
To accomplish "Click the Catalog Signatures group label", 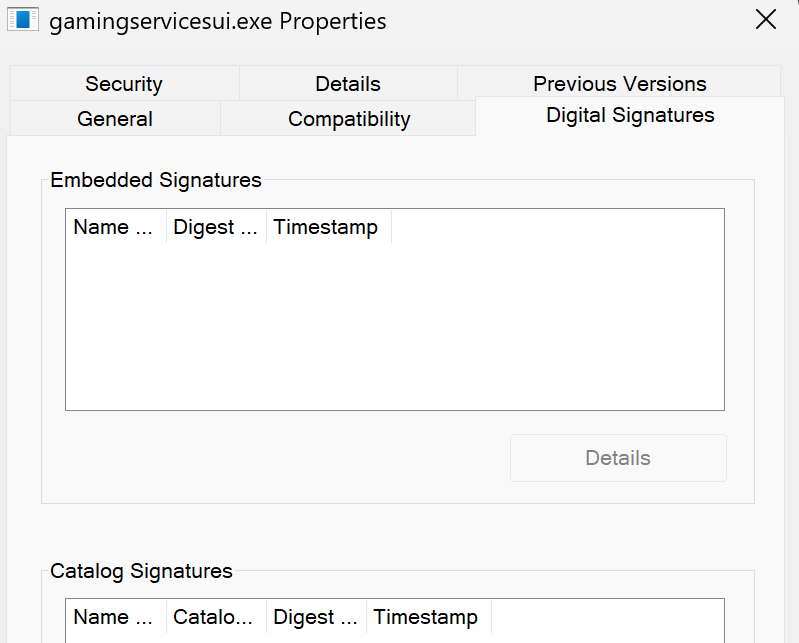I will pos(141,571).
